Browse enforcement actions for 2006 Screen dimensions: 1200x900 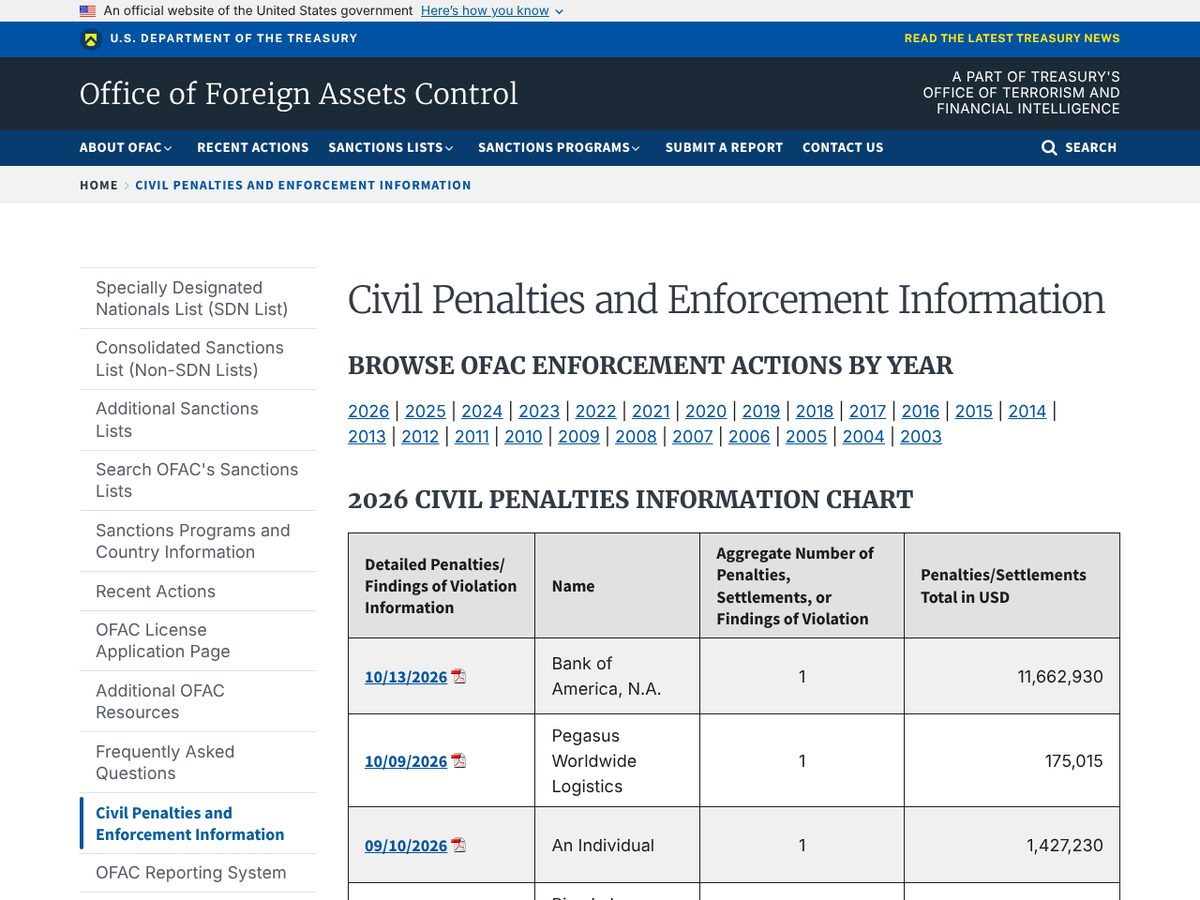point(749,437)
